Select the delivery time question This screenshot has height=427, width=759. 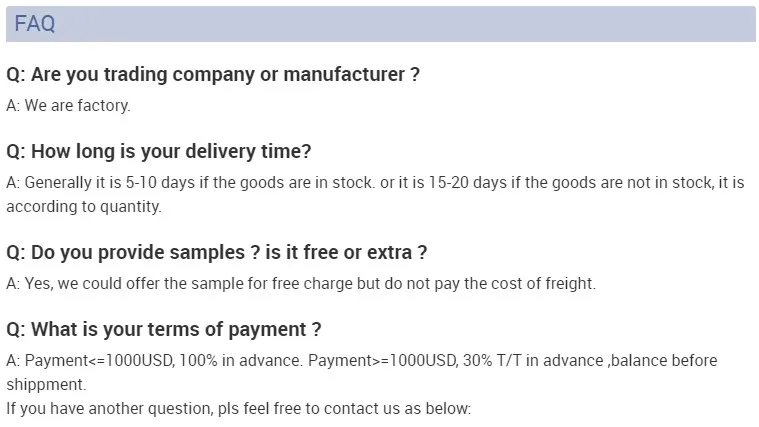(159, 152)
